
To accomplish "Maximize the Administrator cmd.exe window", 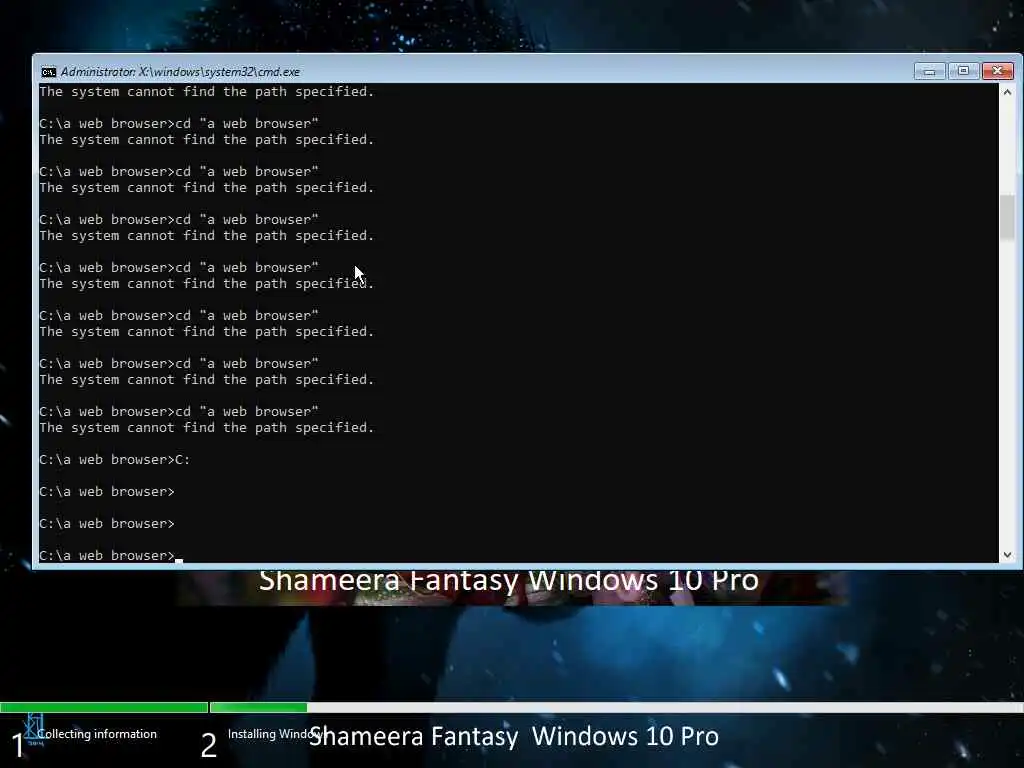I will (963, 71).
